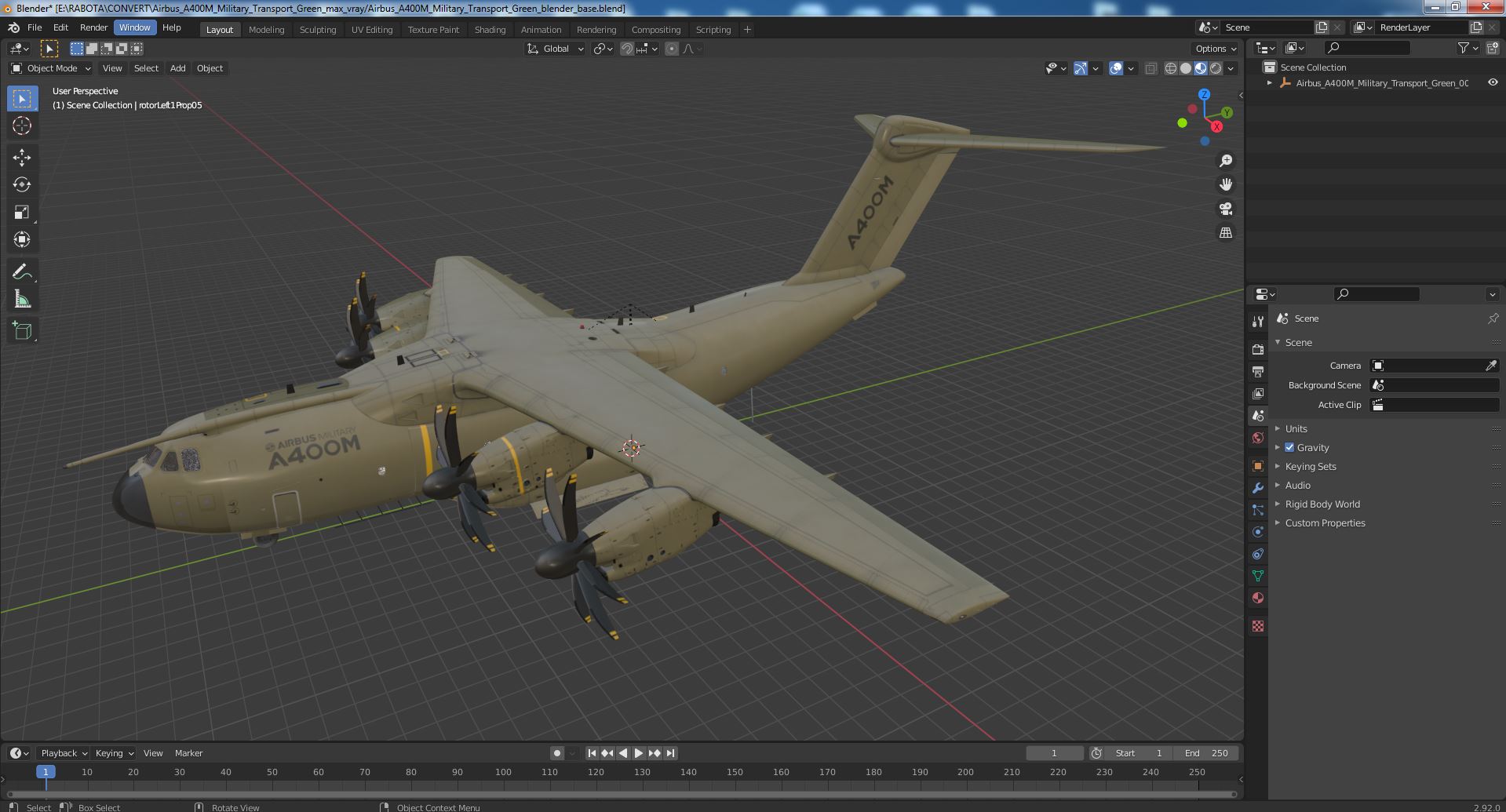Open the Object Mode dropdown

coord(51,68)
